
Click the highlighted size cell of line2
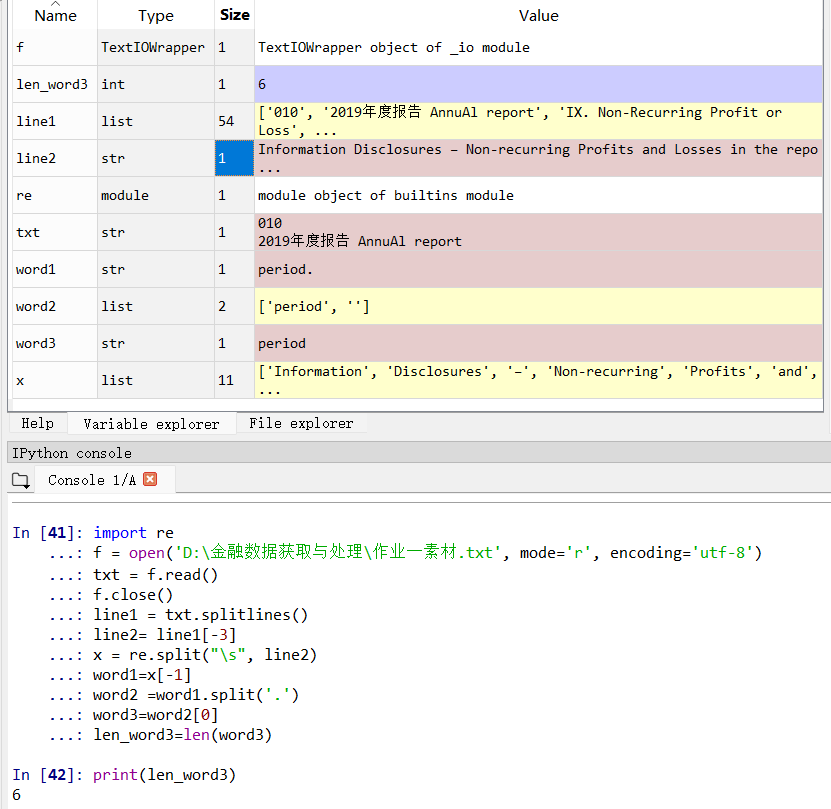pyautogui.click(x=234, y=158)
